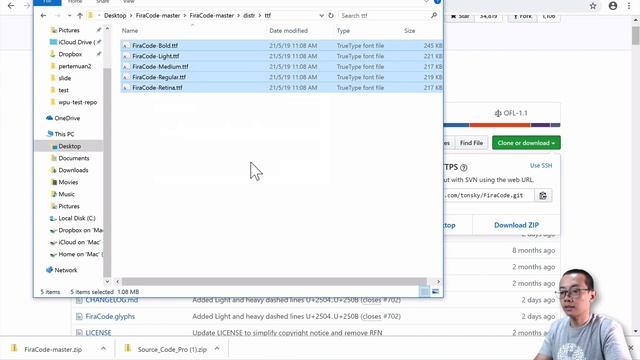The height and width of the screenshot is (360, 640).
Task: Open Network in navigation pane
Action: point(65,270)
